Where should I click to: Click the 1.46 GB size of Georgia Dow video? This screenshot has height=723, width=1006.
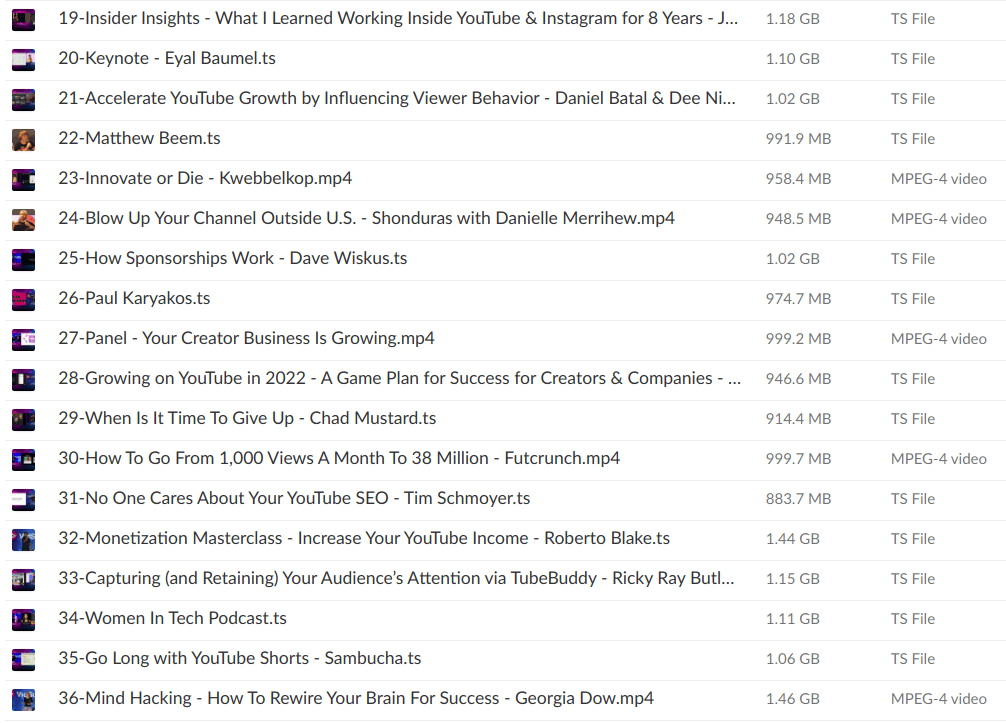792,699
